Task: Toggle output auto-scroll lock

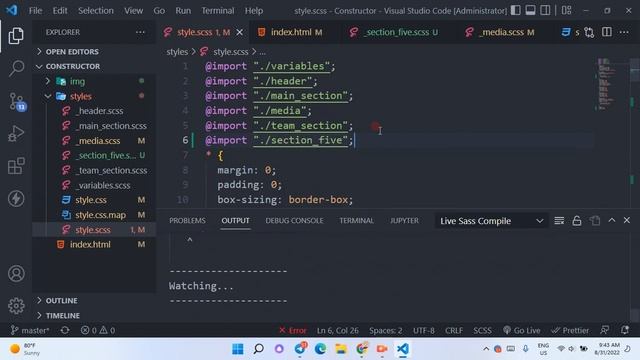Action: click(577, 221)
